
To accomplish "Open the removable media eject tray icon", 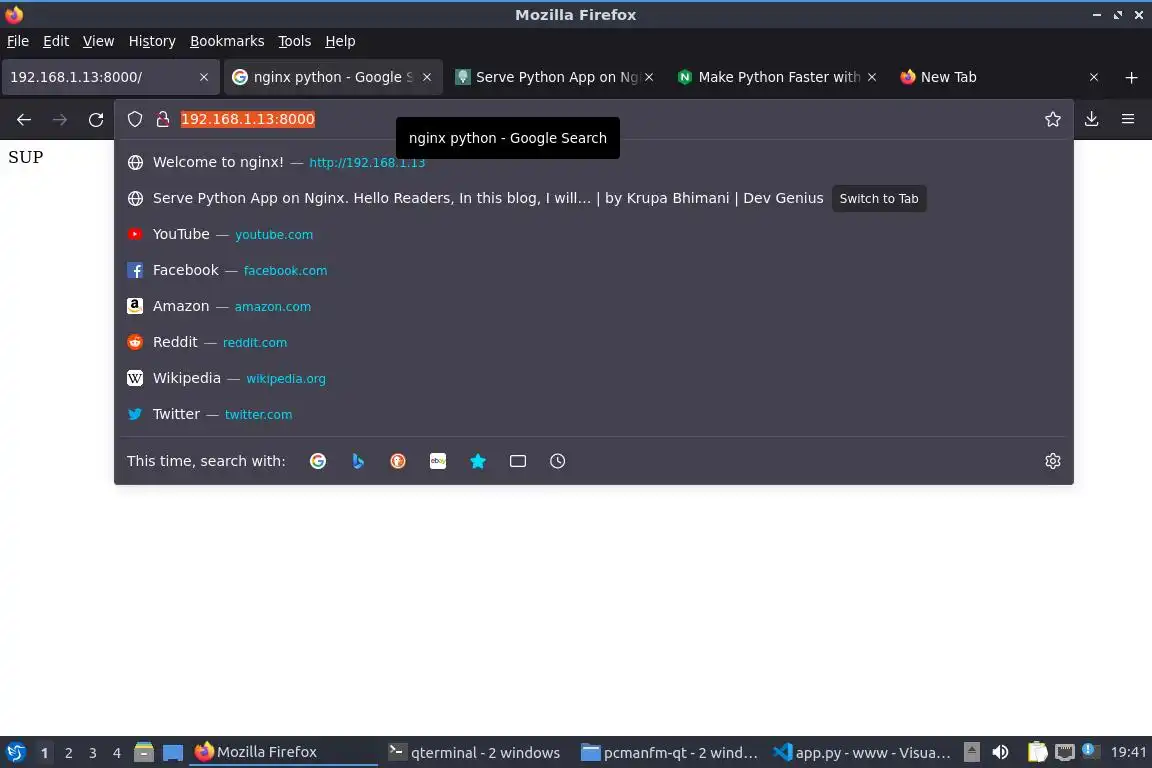I will 971,752.
